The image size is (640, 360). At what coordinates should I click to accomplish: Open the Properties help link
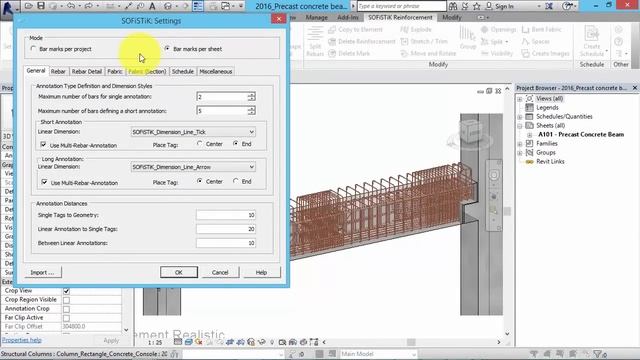(22, 340)
